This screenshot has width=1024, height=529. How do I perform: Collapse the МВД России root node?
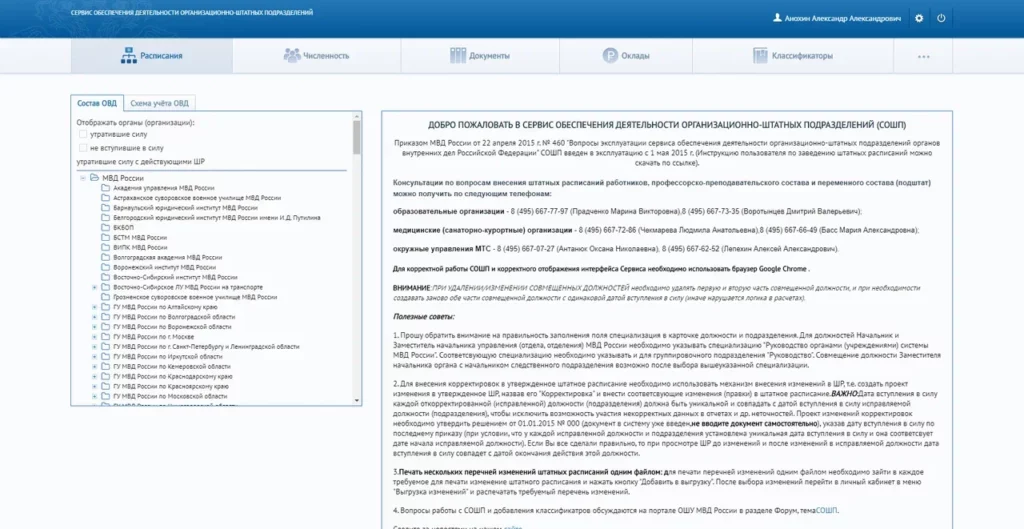click(x=83, y=178)
